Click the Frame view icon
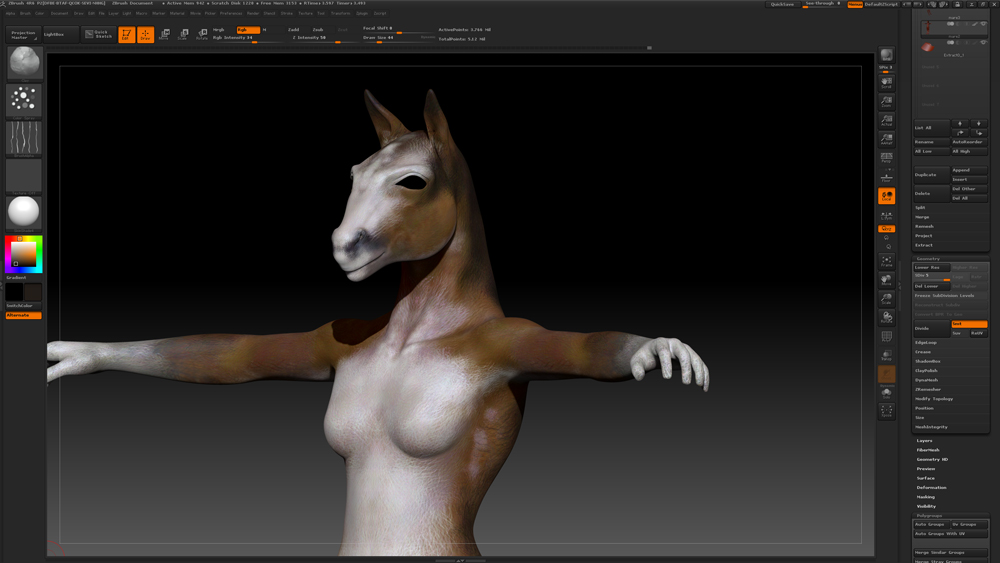Image resolution: width=1000 pixels, height=563 pixels. (x=886, y=262)
